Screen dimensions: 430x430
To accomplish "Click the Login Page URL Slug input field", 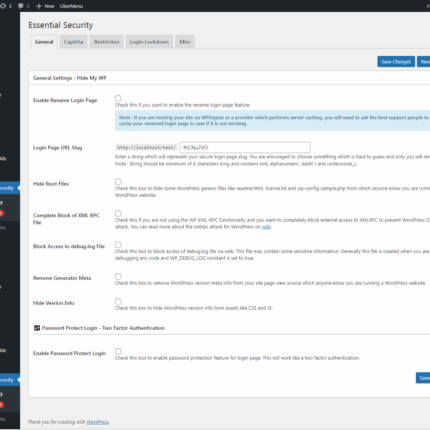I will tap(245, 147).
